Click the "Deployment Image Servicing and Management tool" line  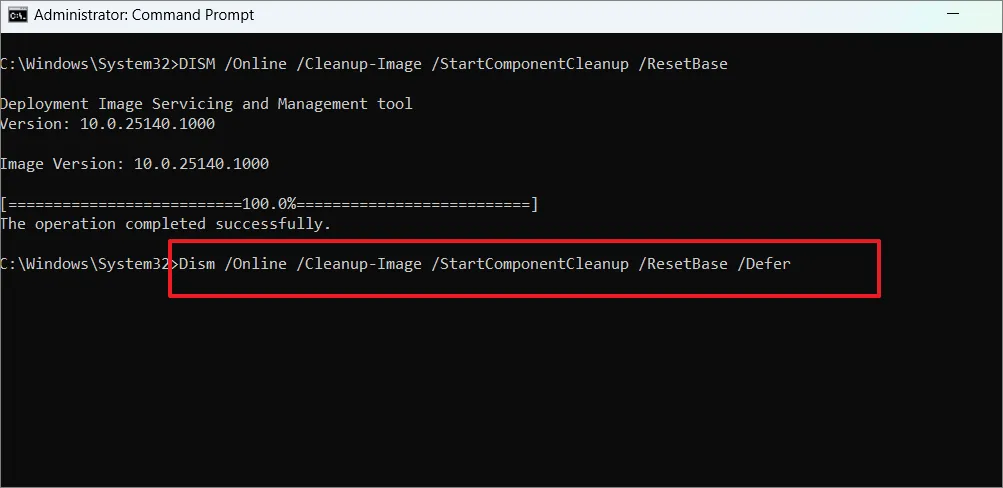coord(206,104)
